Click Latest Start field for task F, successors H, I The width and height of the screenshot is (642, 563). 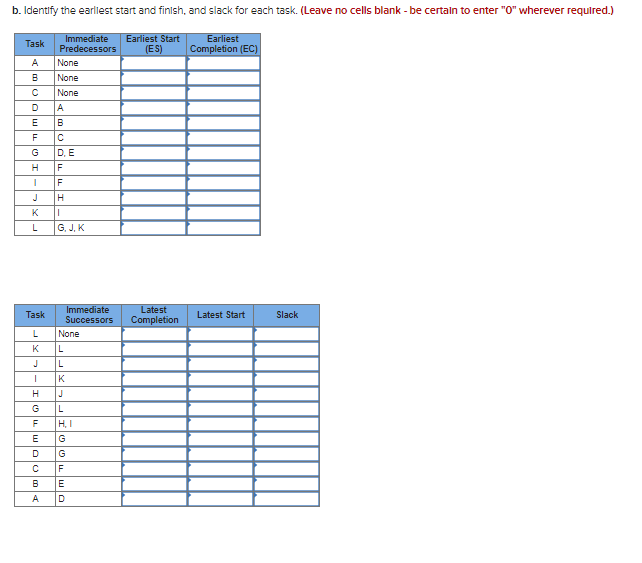pyautogui.click(x=221, y=424)
